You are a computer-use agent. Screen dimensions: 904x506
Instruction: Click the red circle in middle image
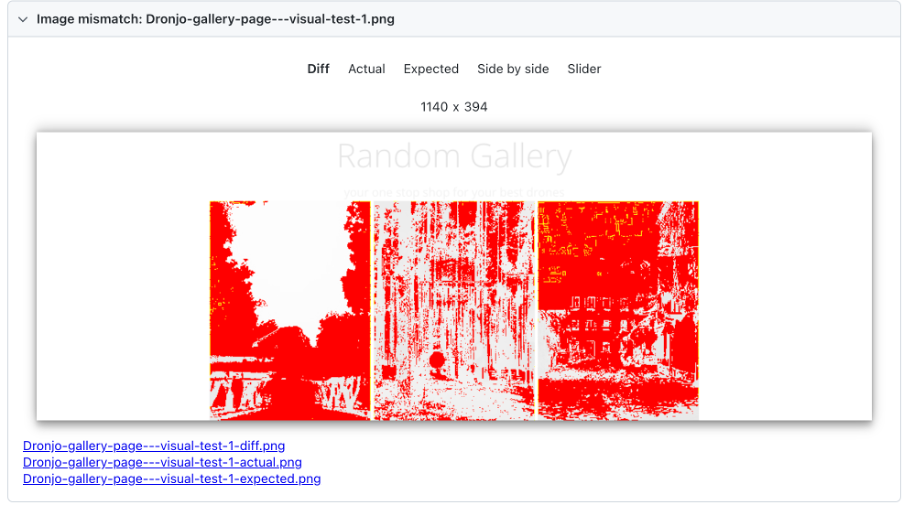coord(437,360)
